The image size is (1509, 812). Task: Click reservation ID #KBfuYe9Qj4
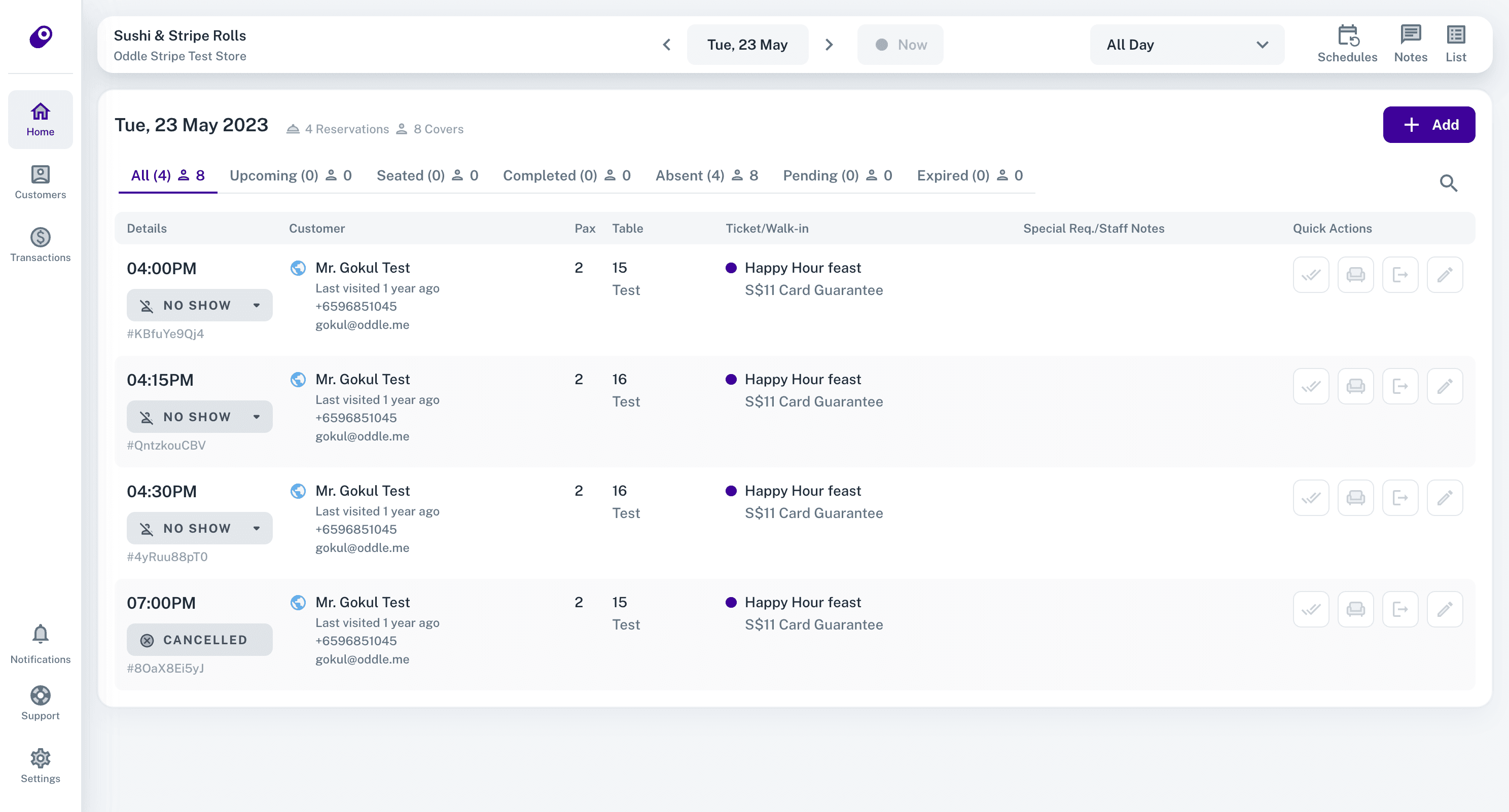pyautogui.click(x=165, y=334)
